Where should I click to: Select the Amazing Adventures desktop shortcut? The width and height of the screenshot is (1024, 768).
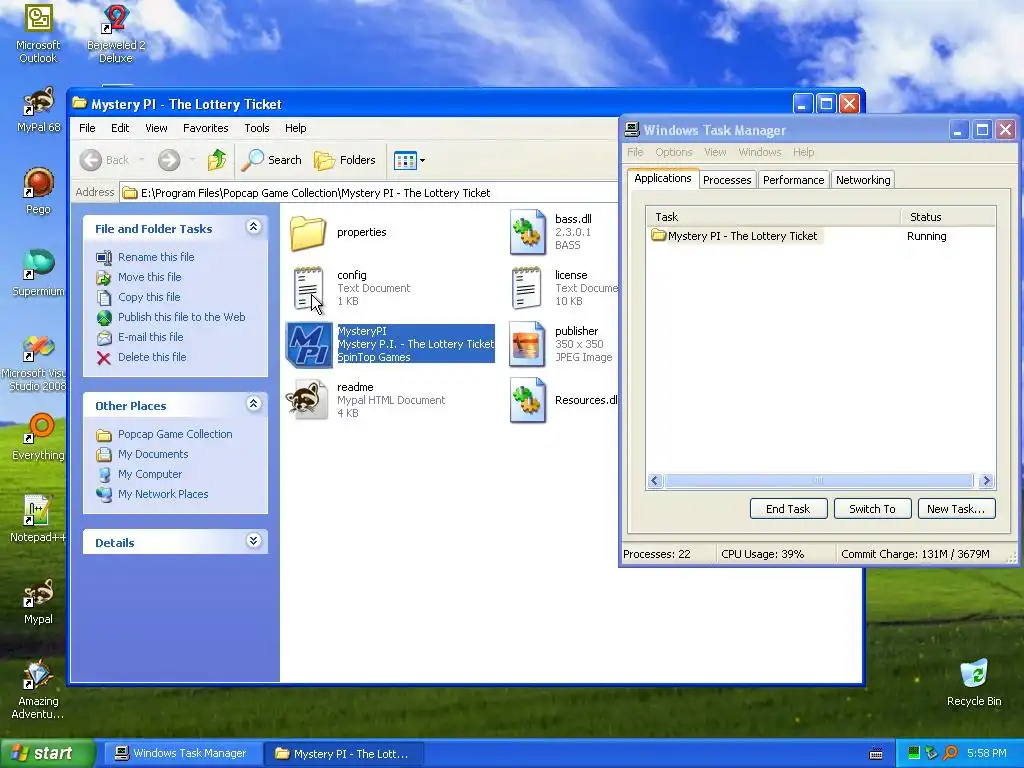point(38,689)
